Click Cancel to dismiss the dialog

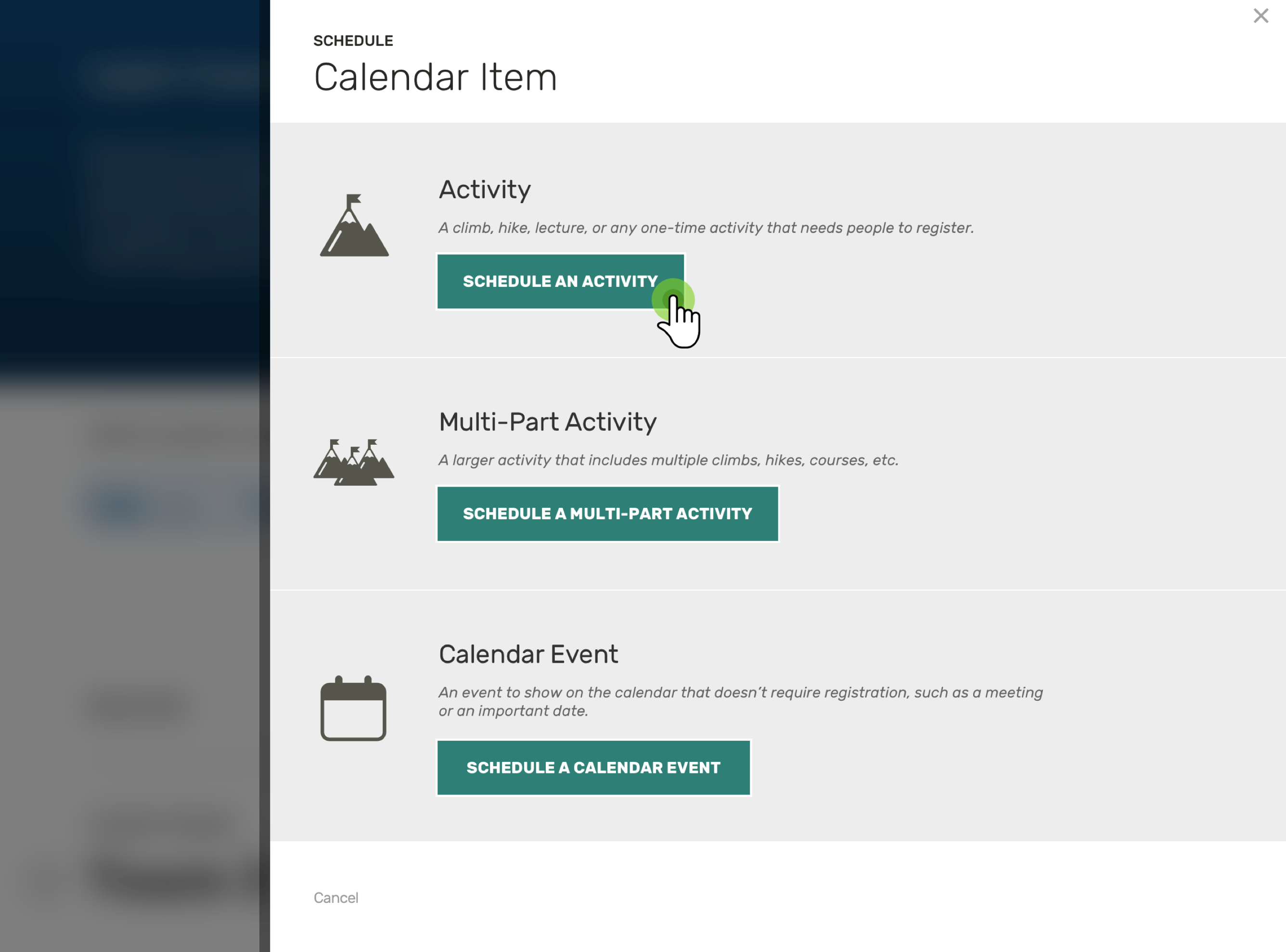tap(336, 897)
